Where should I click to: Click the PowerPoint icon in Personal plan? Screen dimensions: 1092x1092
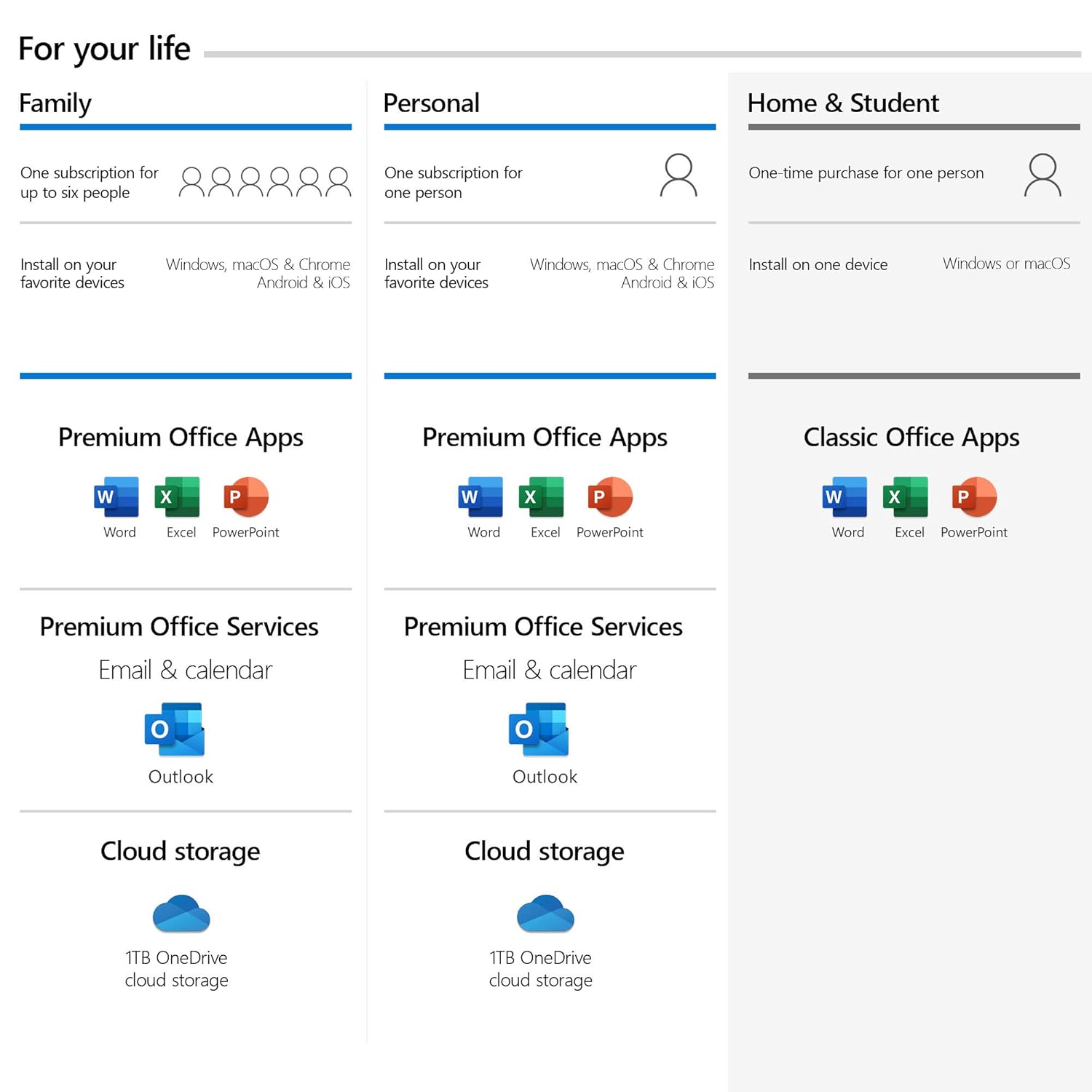tap(610, 497)
